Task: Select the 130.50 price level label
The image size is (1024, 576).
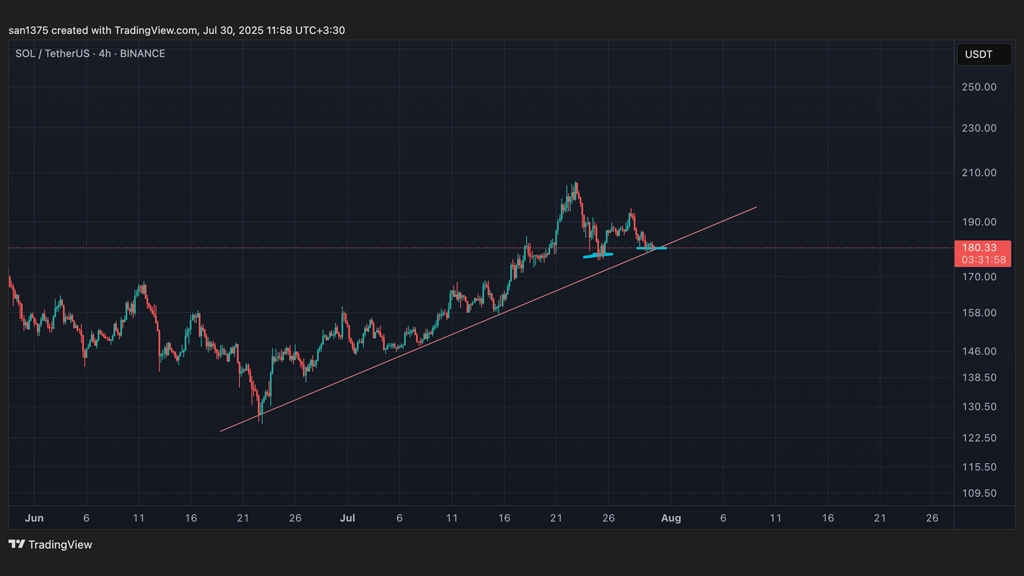Action: (x=979, y=406)
